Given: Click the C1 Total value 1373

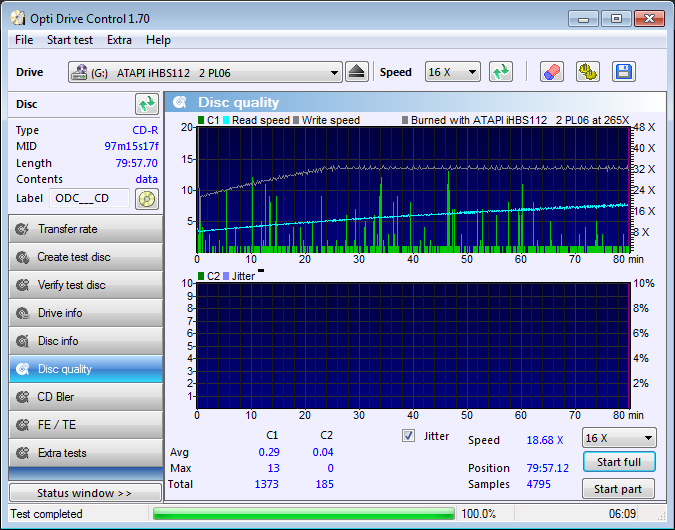Looking at the screenshot, I should pos(266,484).
